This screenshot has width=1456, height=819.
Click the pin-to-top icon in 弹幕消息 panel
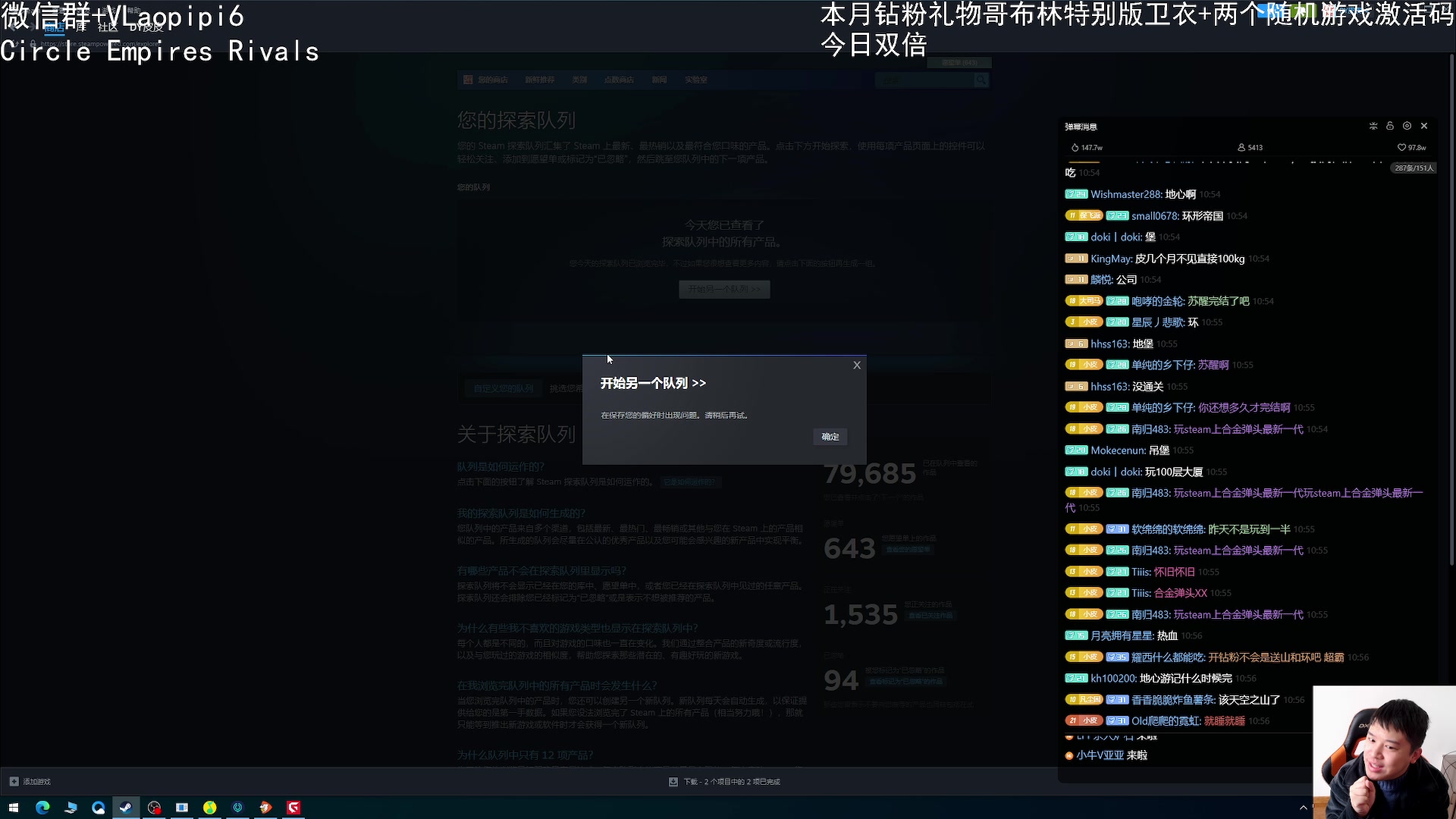tap(1373, 126)
